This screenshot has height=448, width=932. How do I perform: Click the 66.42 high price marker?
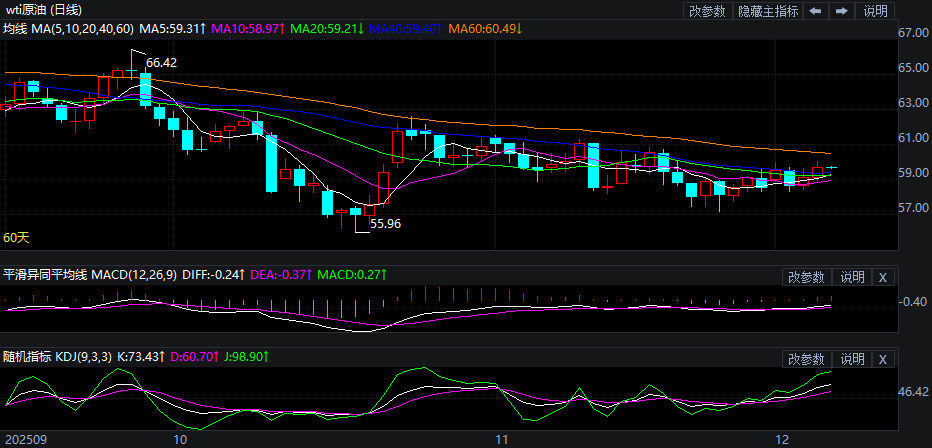(x=161, y=63)
